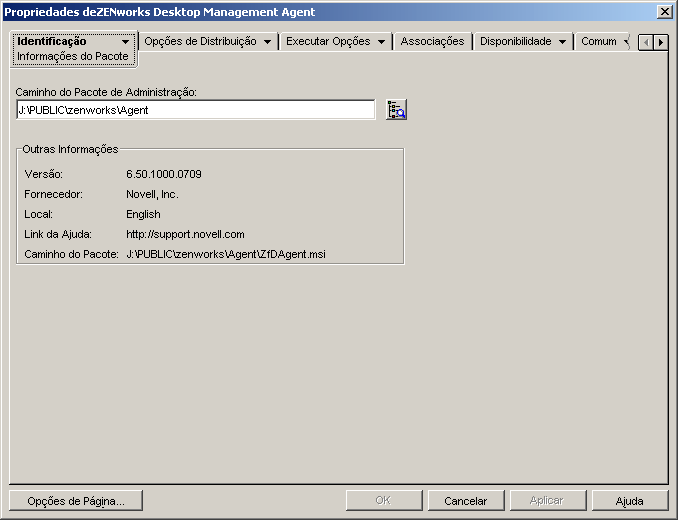Click the OK button
The width and height of the screenshot is (678, 520).
384,501
